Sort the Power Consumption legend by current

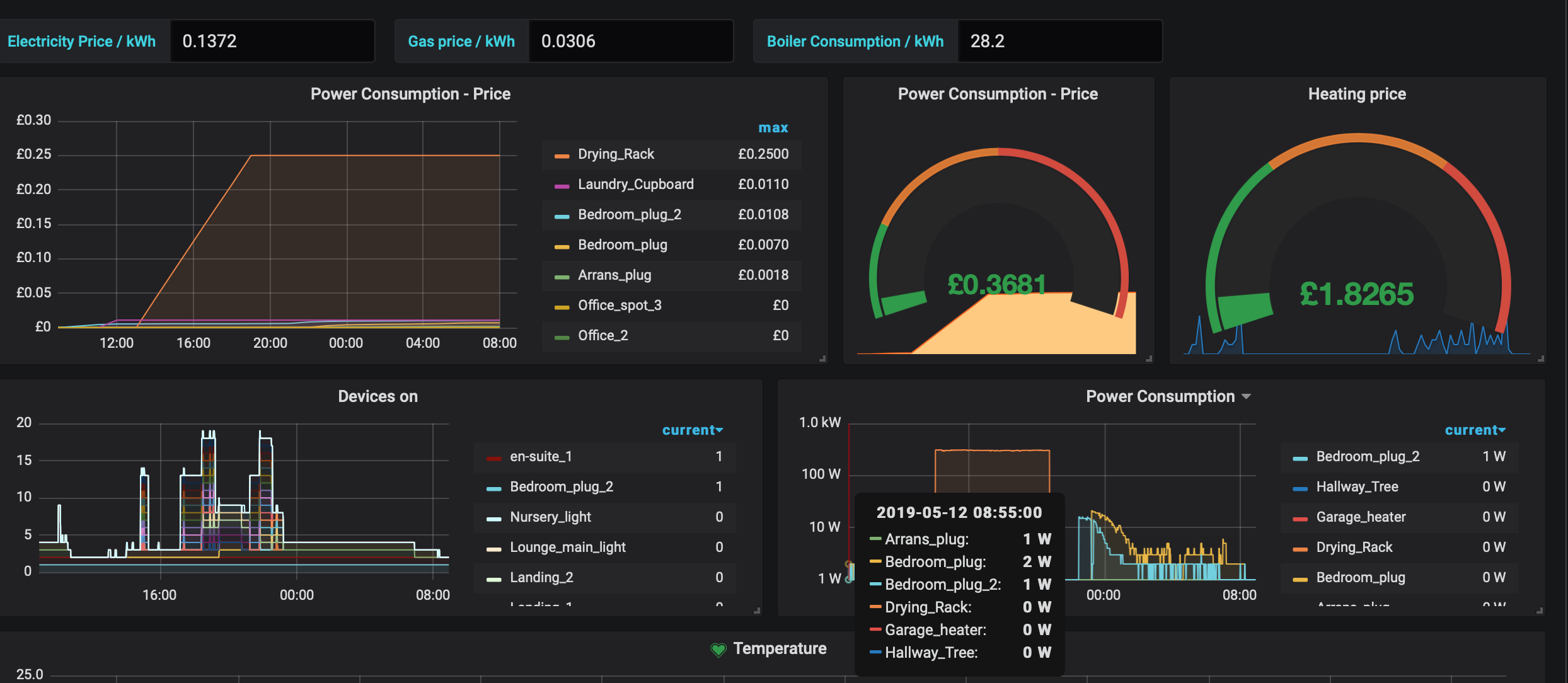[x=1475, y=430]
